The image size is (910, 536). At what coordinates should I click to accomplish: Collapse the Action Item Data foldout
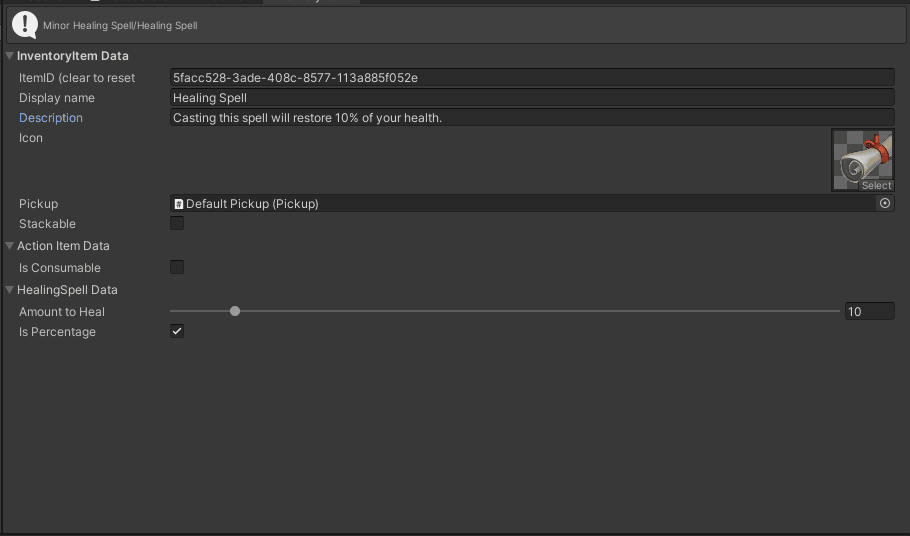coord(10,246)
